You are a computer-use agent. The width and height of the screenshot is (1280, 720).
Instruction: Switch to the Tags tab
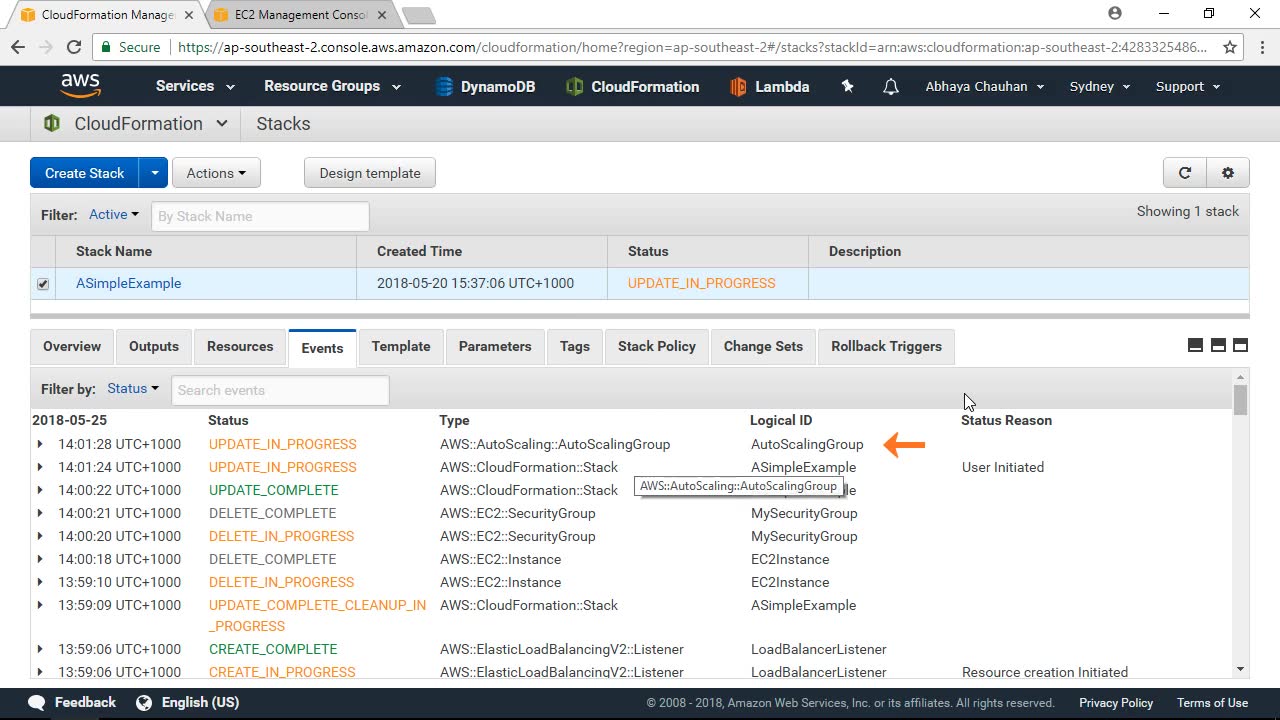point(575,346)
